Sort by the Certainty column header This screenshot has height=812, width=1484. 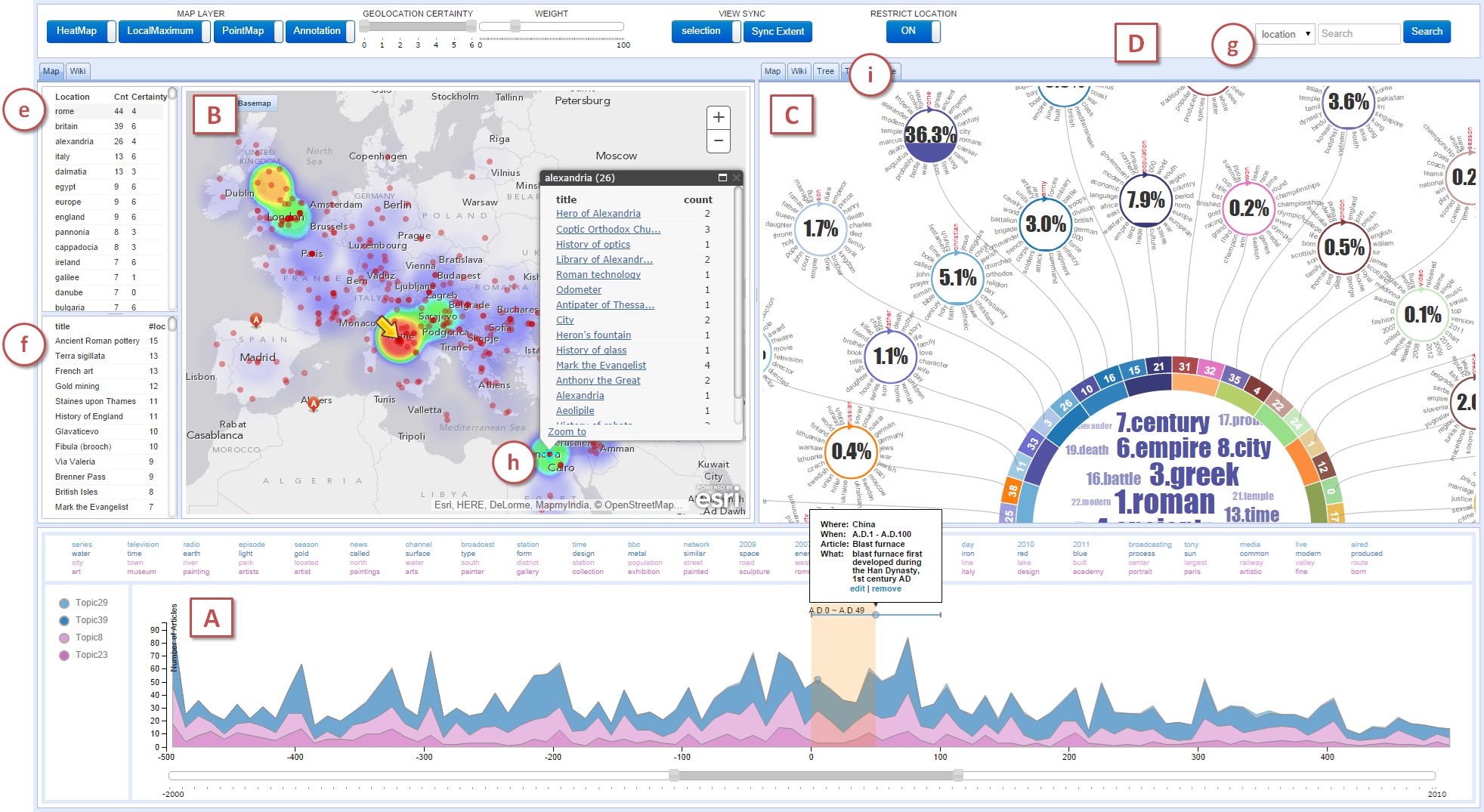149,97
